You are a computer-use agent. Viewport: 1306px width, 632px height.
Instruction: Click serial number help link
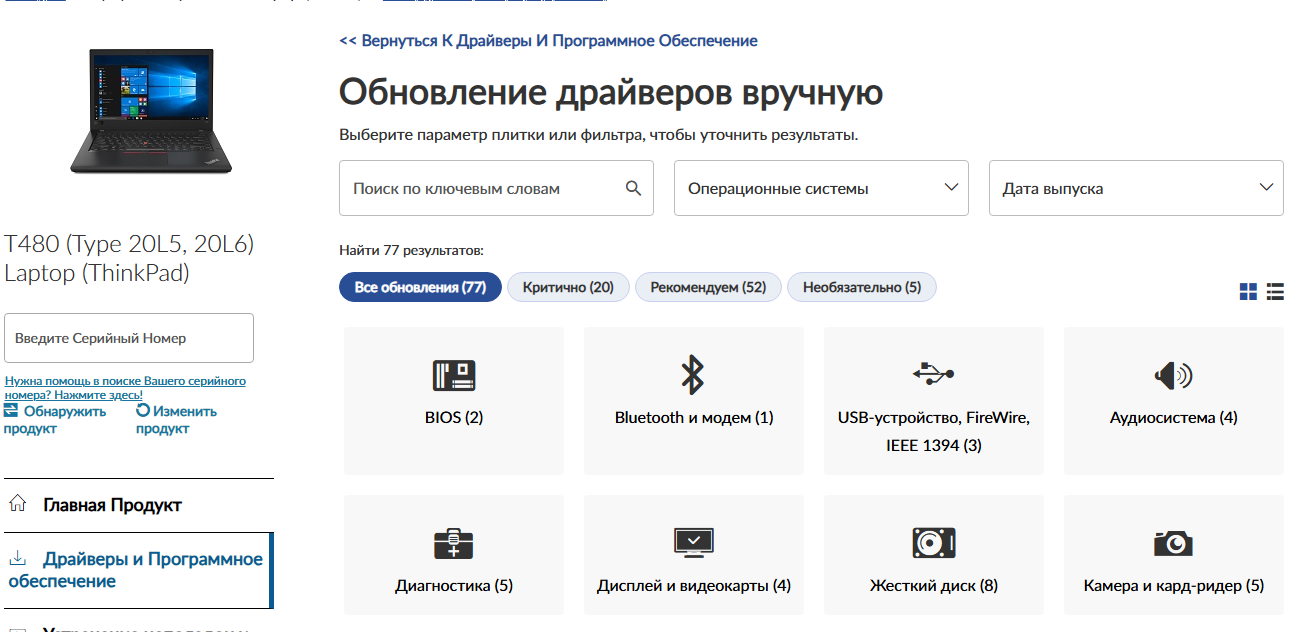click(125, 388)
